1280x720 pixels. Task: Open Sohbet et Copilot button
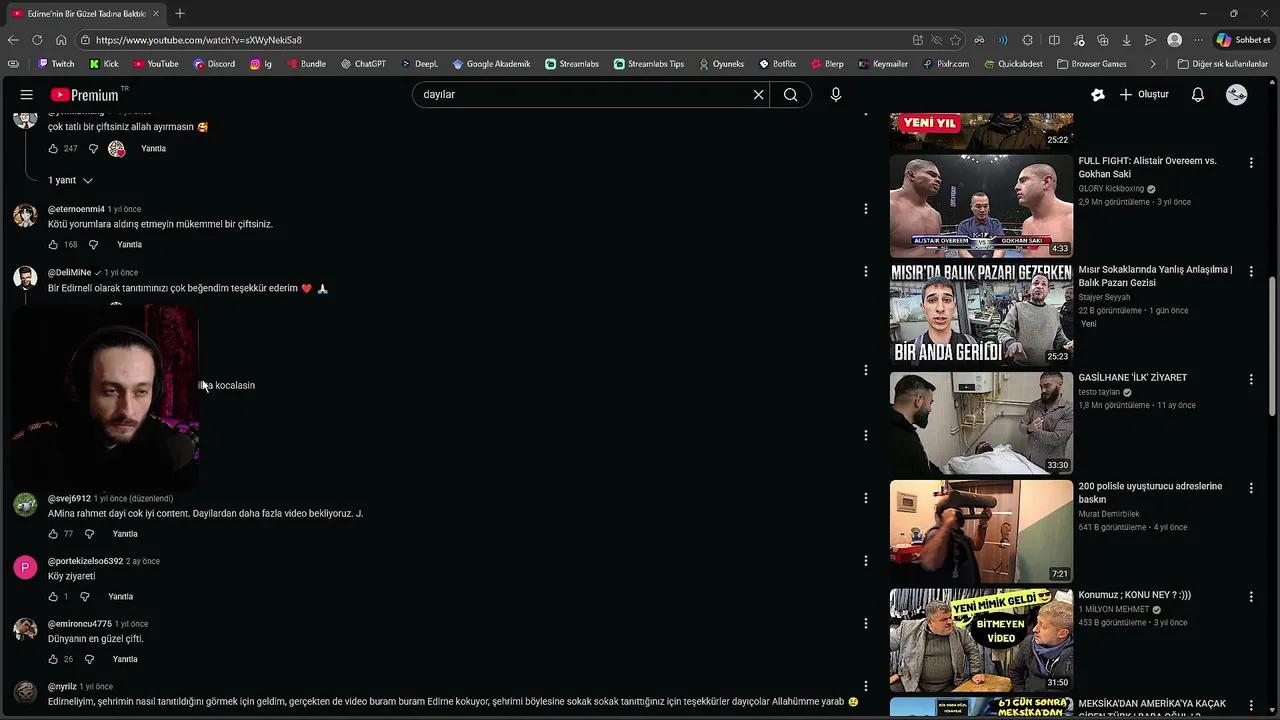pos(1243,40)
